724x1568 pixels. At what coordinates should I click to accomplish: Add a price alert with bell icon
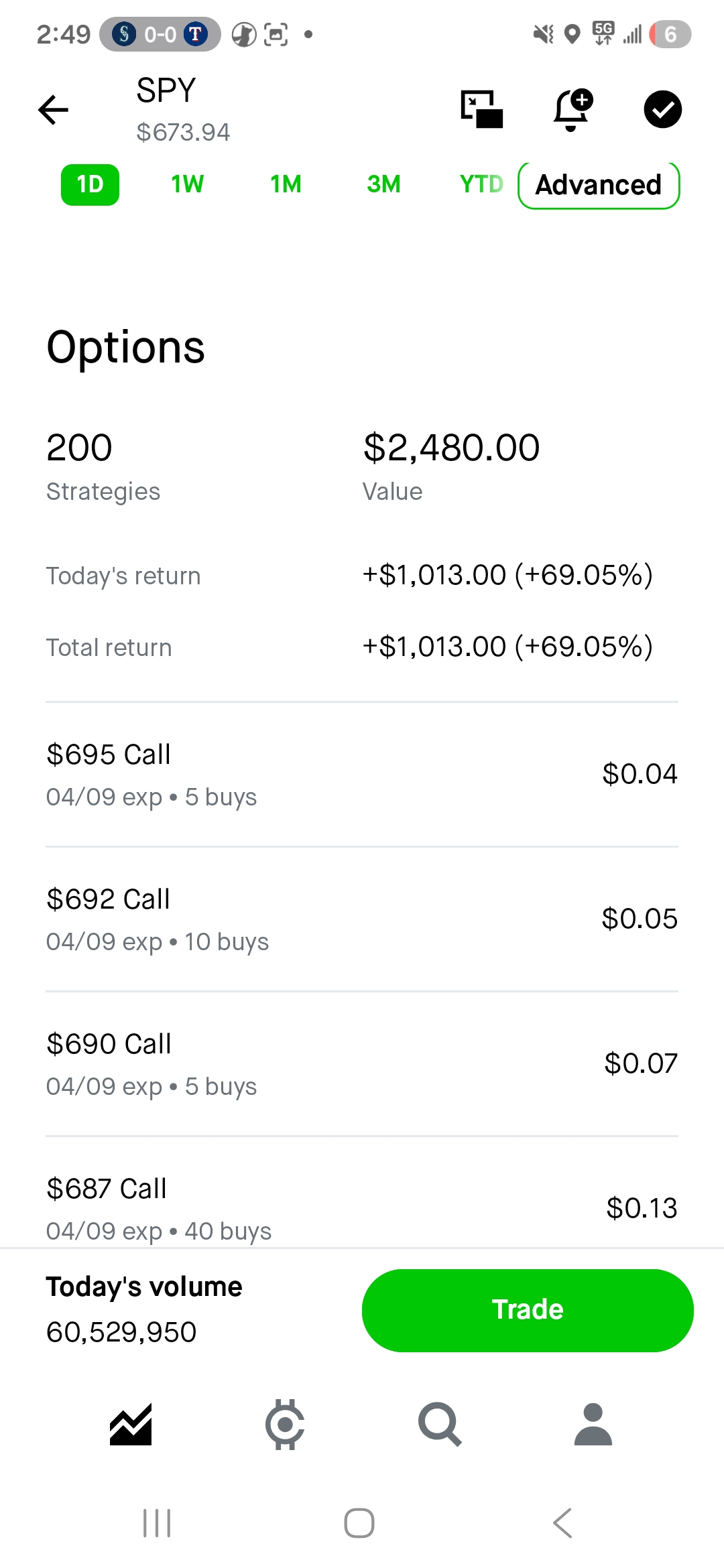(572, 109)
